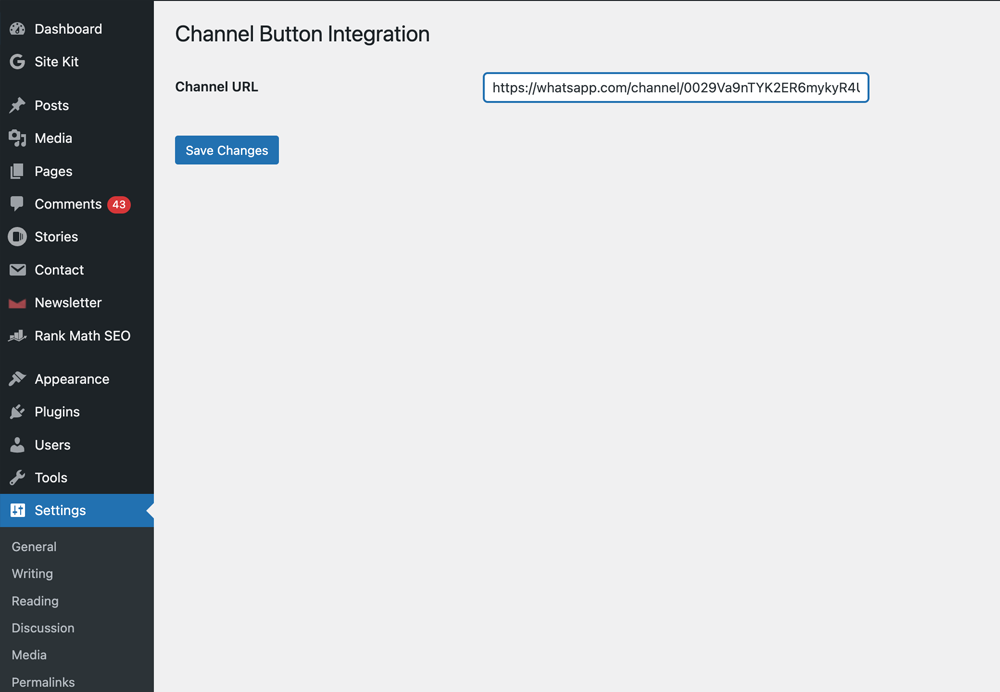This screenshot has width=1000, height=692.
Task: Go to the Plugins menu
Action: 77,412
